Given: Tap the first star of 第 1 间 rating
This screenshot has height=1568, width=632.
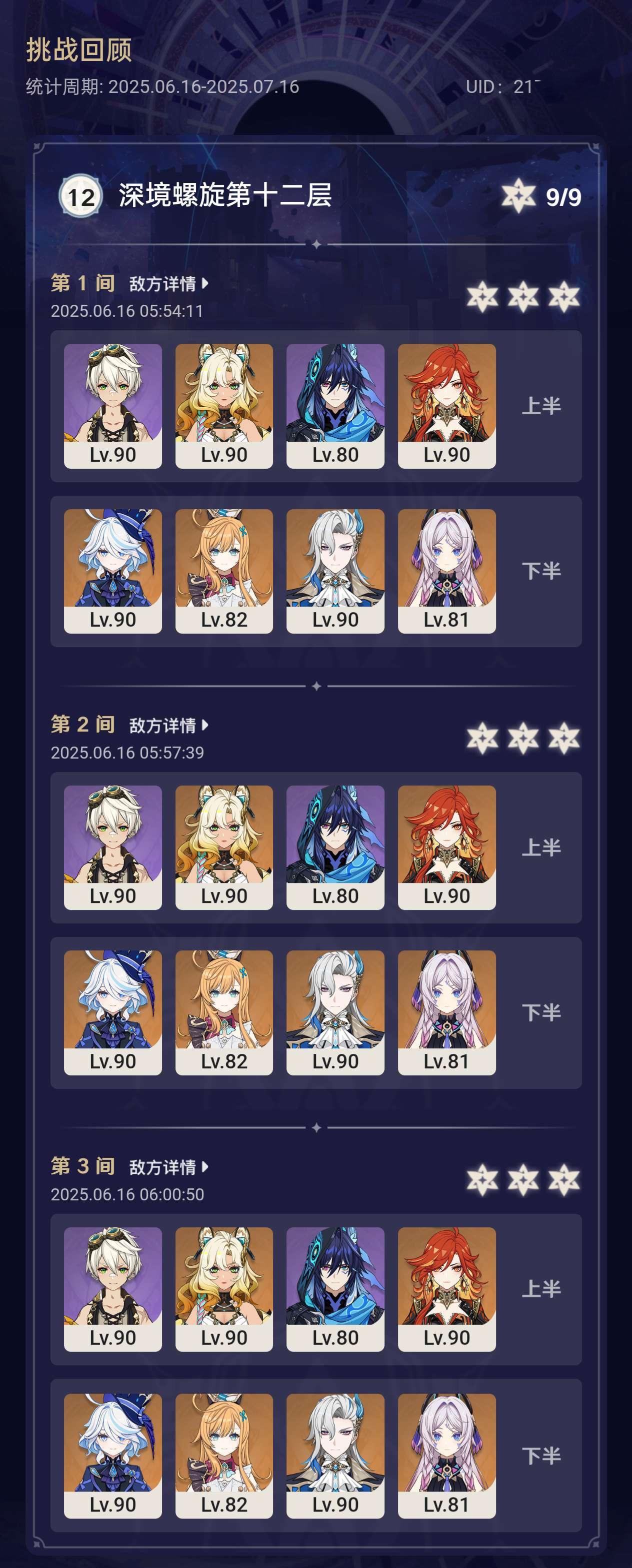Looking at the screenshot, I should point(482,297).
